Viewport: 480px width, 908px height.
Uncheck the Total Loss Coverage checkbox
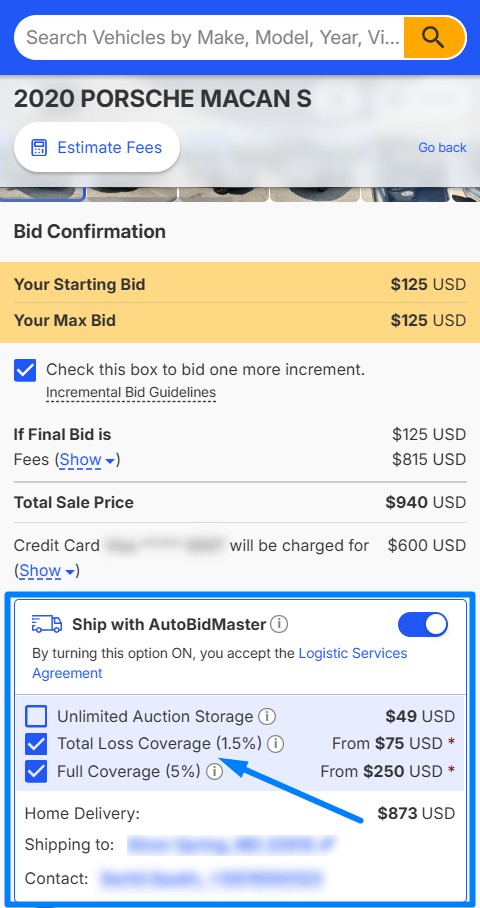[36, 744]
